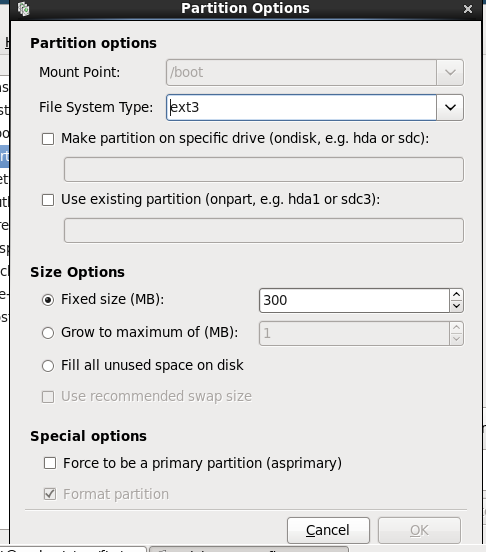Click the Fixed size value field showing 300

[354, 300]
